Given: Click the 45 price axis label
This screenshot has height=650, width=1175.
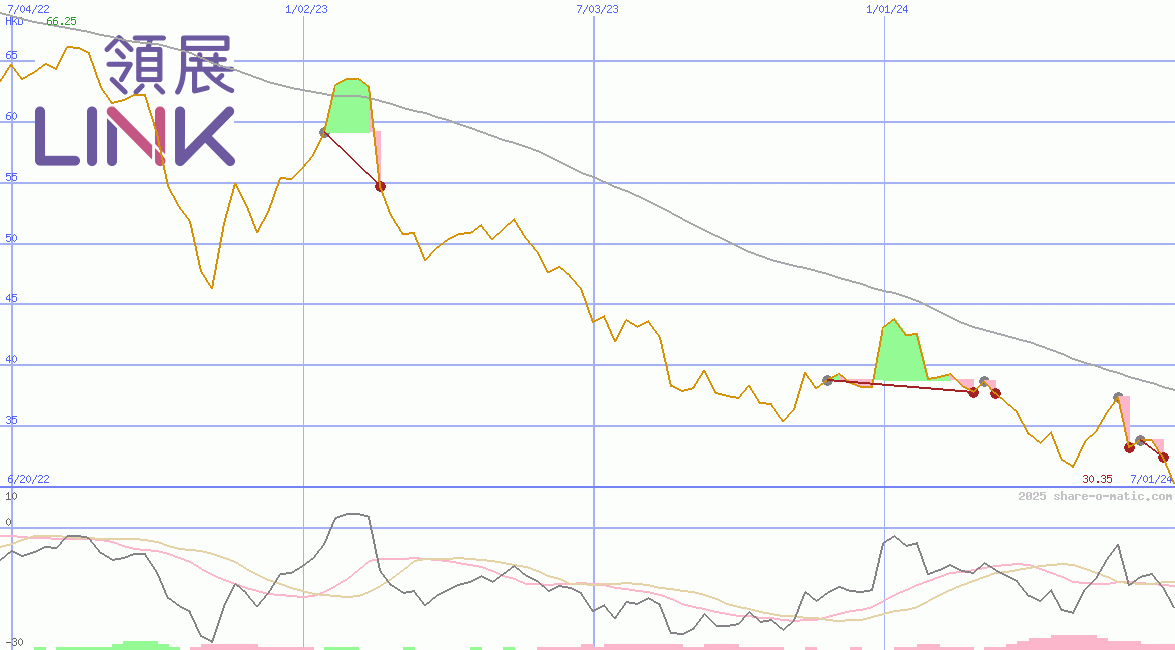Looking at the screenshot, I should pyautogui.click(x=11, y=298).
